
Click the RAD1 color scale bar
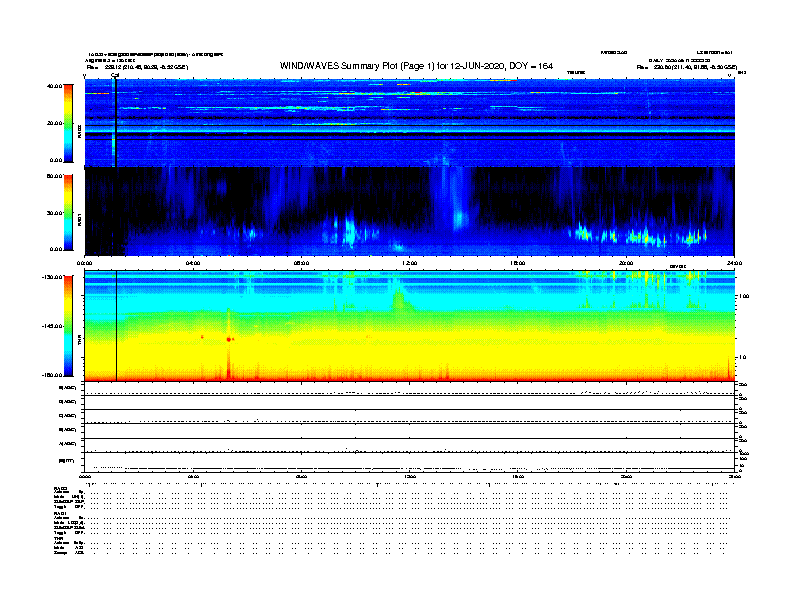tap(69, 213)
